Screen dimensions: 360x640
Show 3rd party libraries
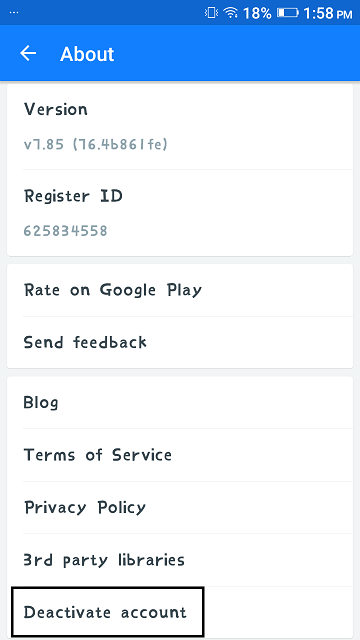(180, 560)
